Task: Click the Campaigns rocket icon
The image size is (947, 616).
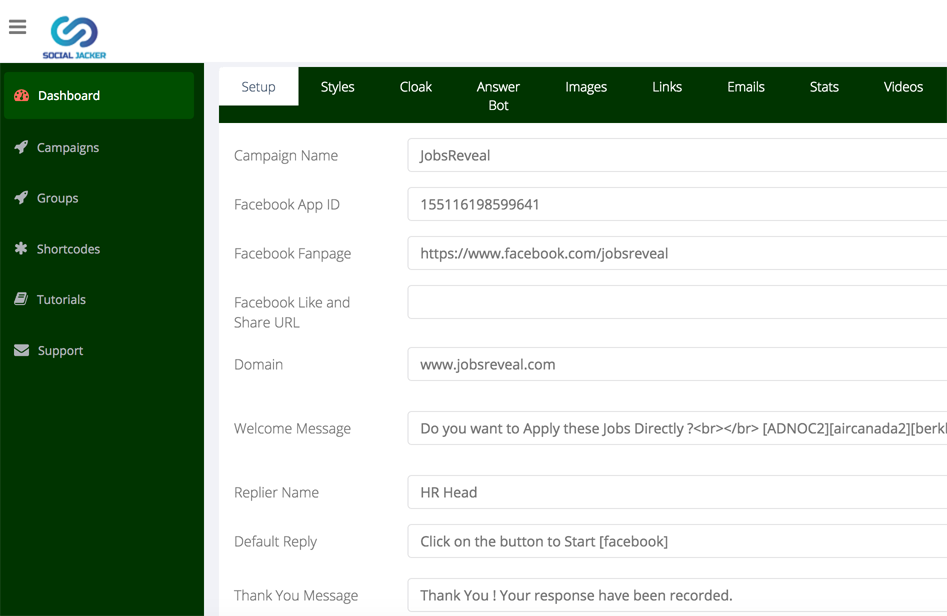Action: 21,147
